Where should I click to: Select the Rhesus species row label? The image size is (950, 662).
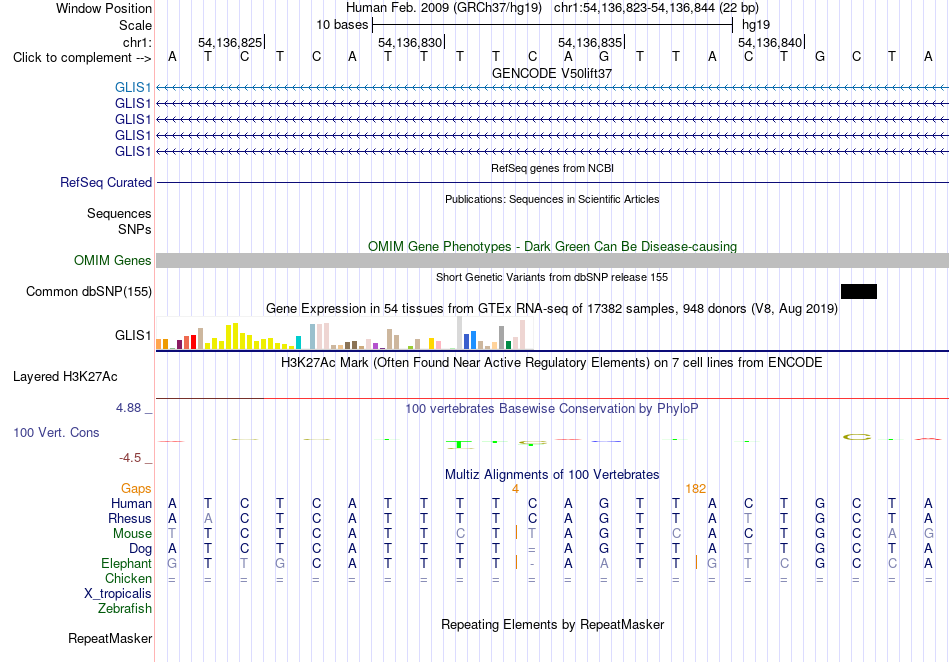tap(130, 518)
